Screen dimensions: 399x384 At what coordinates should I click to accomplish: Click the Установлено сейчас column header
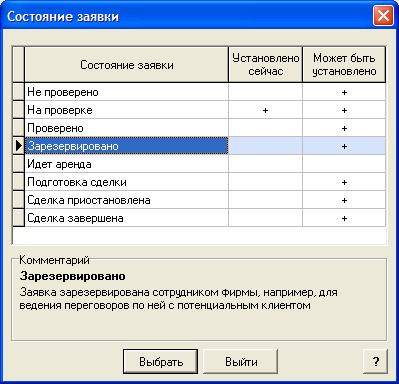tap(266, 65)
